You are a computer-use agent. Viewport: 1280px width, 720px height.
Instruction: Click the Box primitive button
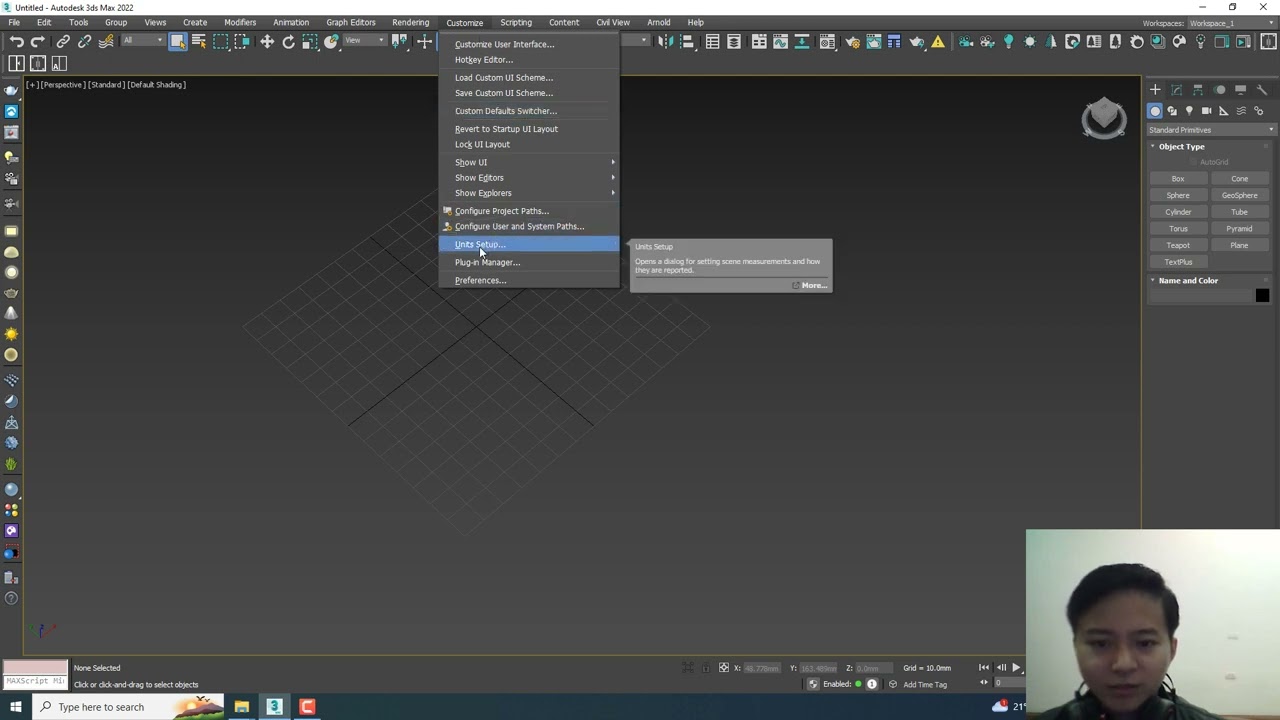[1178, 179]
